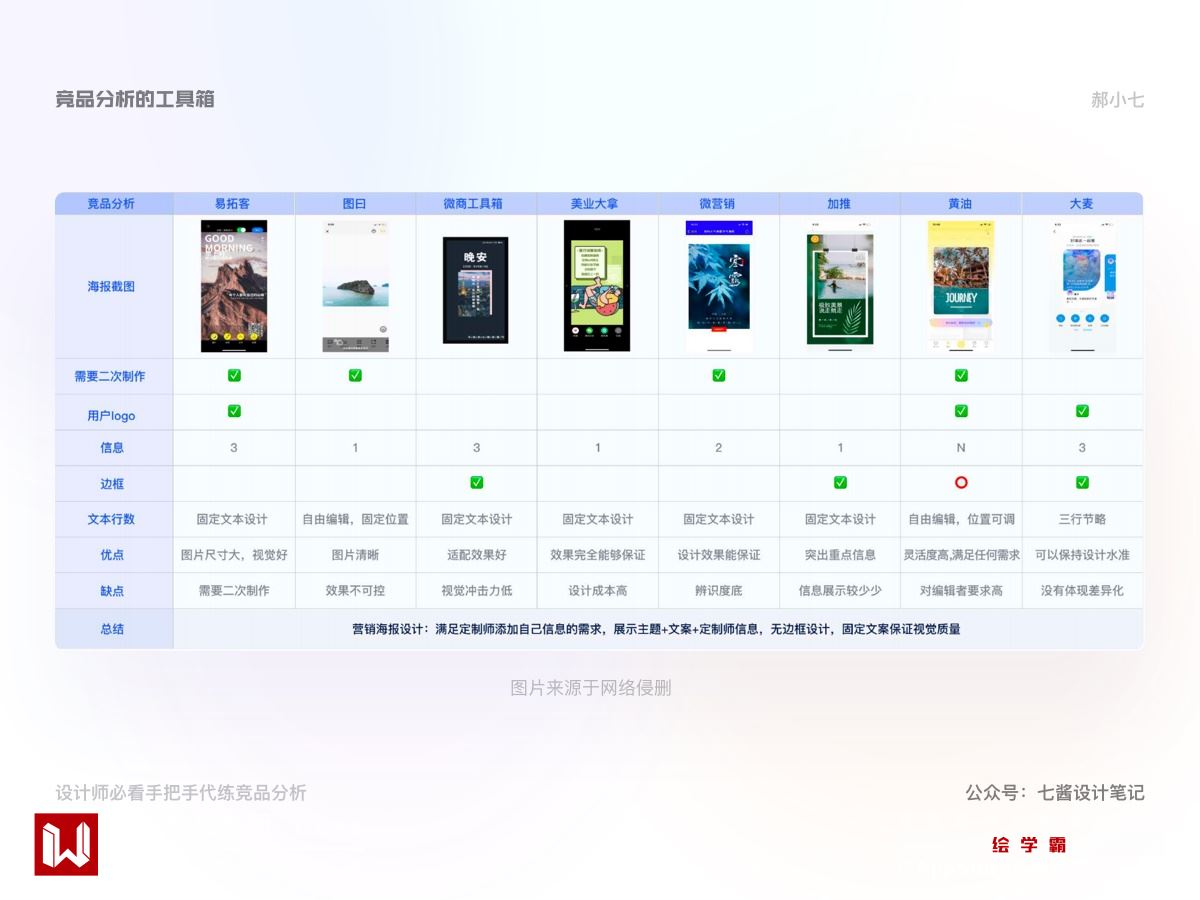
Task: Toggle 用户logo checkmark under 黄油
Action: pyautogui.click(x=961, y=411)
